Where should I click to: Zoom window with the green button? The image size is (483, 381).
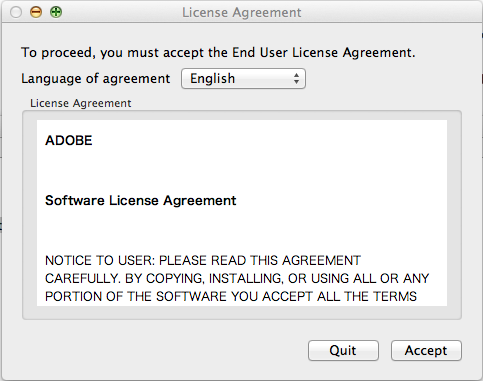pyautogui.click(x=56, y=12)
